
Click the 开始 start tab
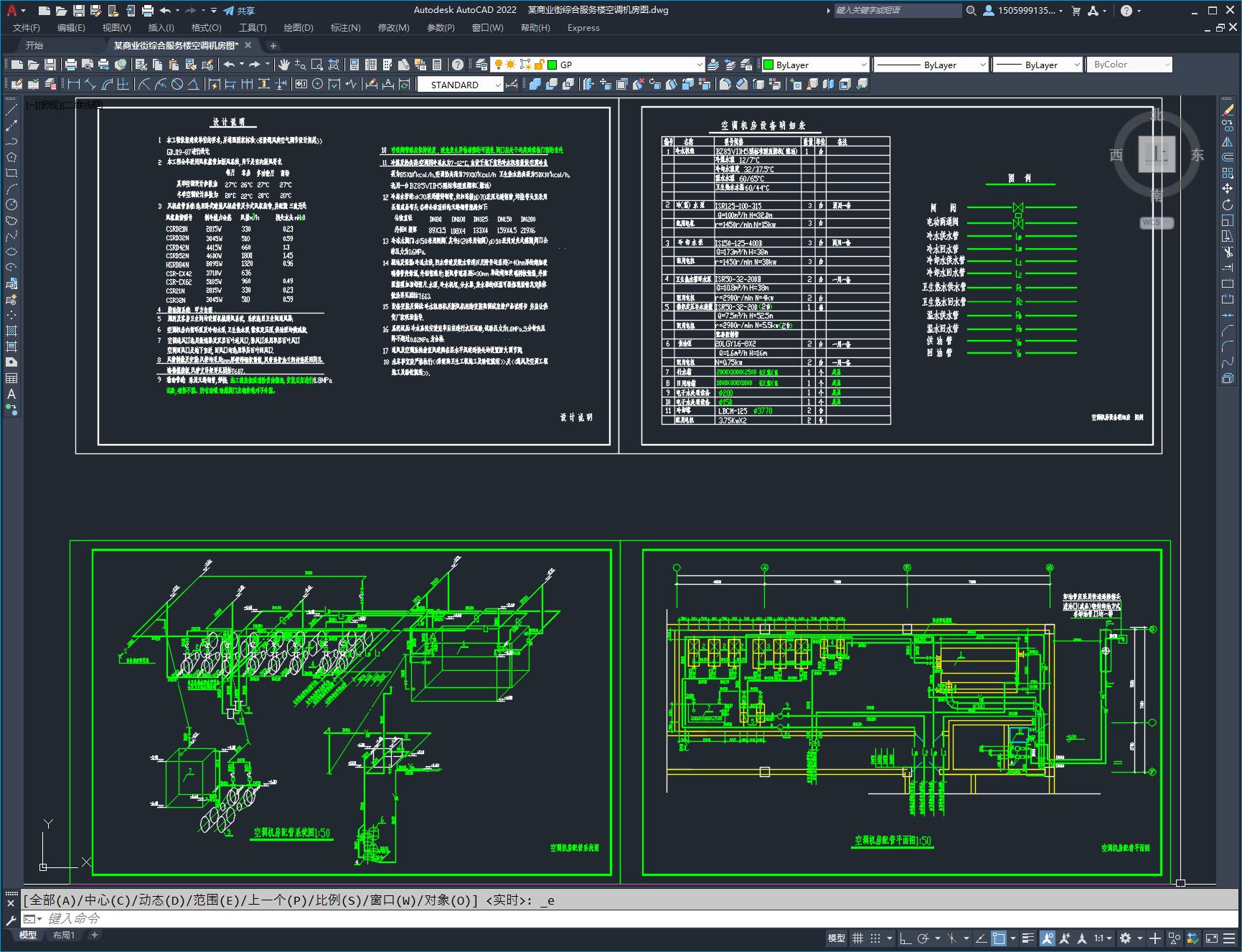tap(34, 45)
